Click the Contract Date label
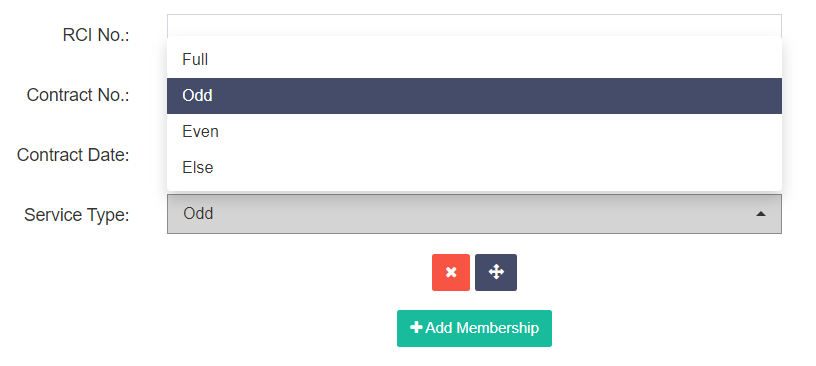Screen dimensions: 816x366 (x=73, y=155)
